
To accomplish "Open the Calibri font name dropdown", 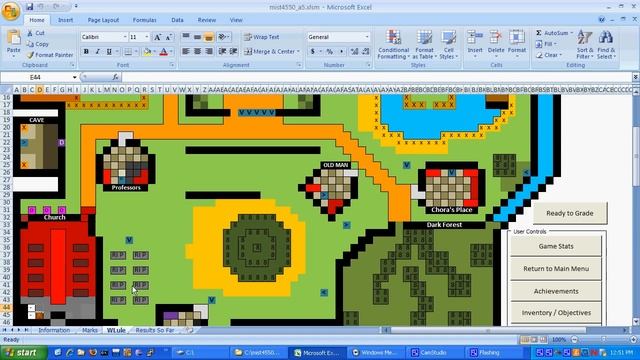I will (x=124, y=37).
